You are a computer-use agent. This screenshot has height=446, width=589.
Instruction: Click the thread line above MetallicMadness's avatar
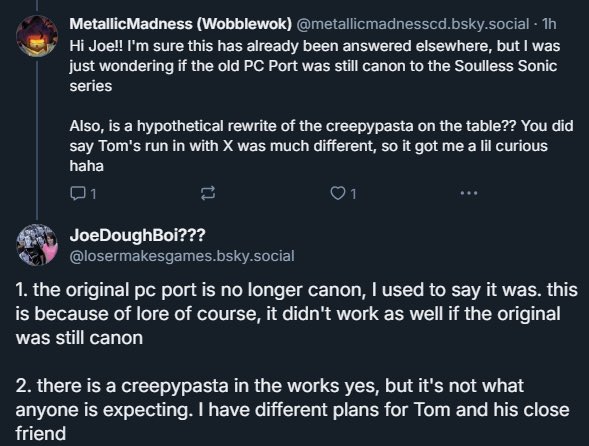pos(37,5)
